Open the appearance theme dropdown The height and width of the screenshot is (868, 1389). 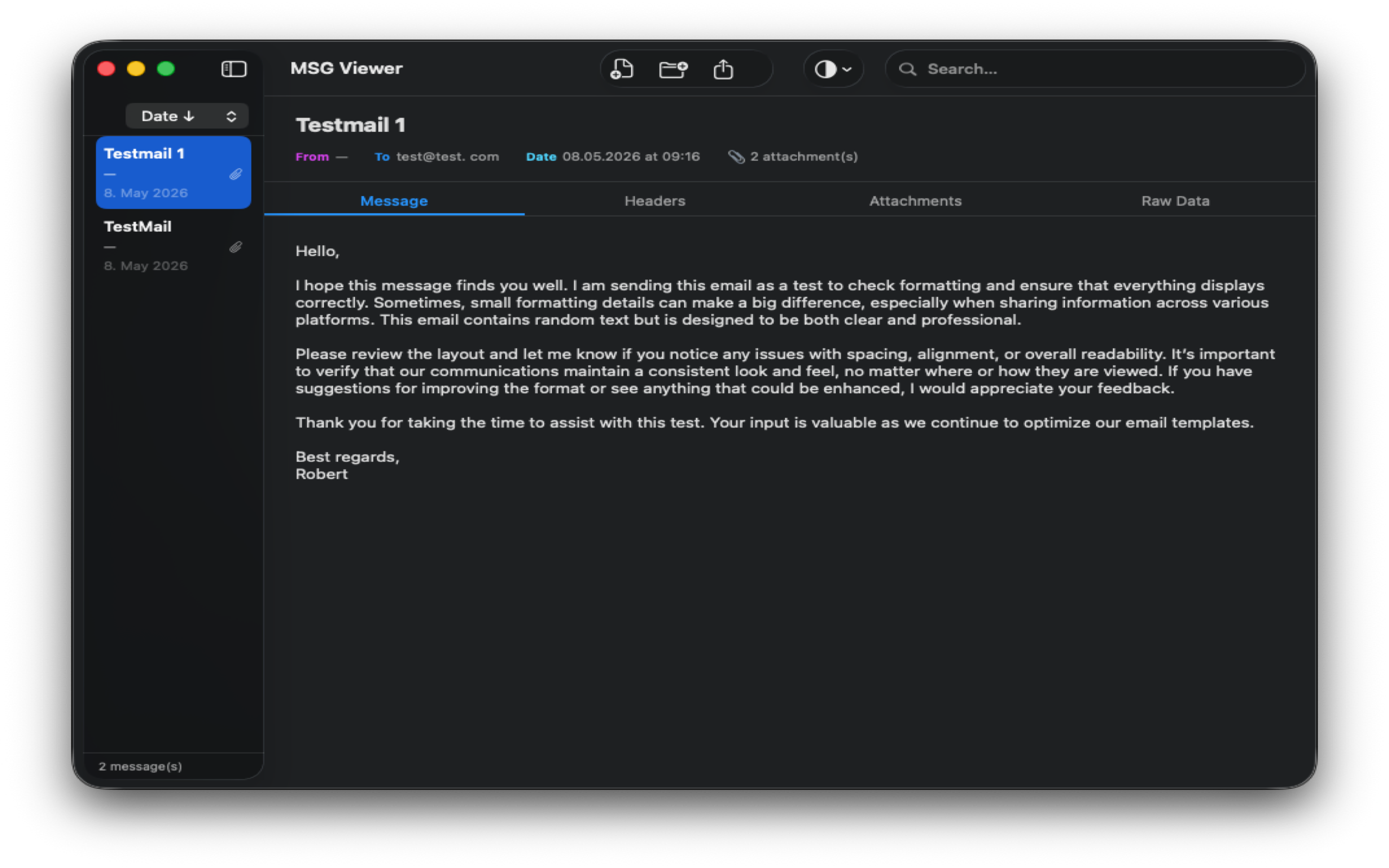(x=833, y=69)
